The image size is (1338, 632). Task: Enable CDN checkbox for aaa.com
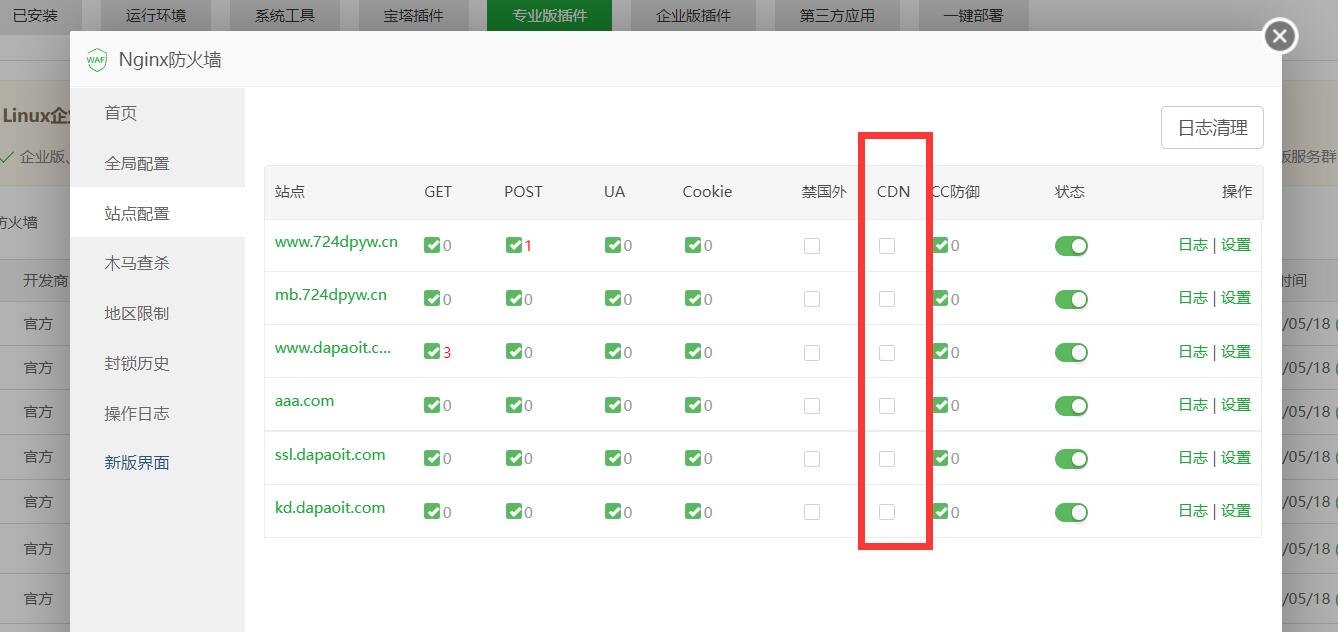[x=887, y=405]
